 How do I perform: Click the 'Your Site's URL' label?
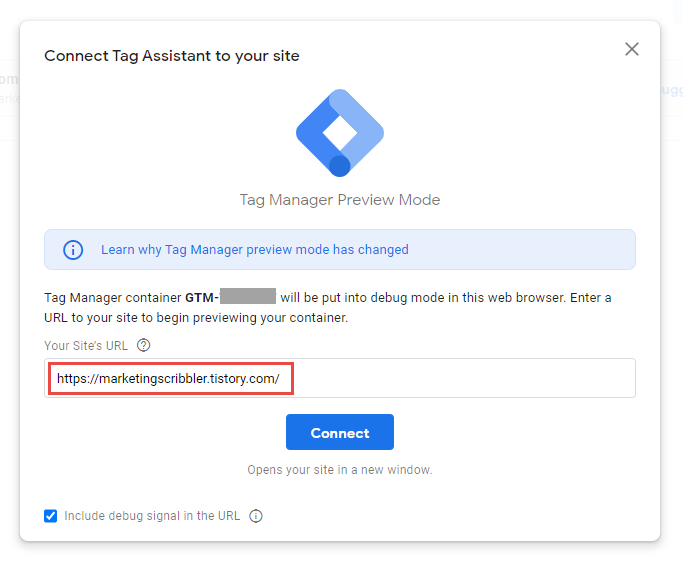[x=86, y=346]
